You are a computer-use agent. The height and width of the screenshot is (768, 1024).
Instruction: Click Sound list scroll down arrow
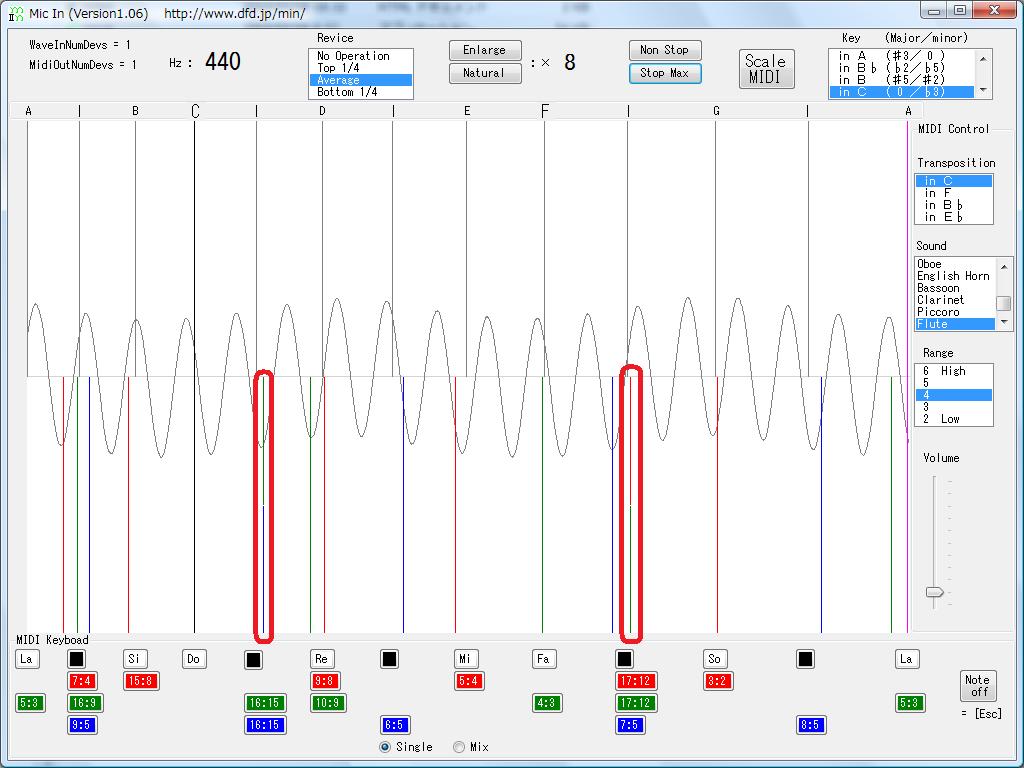point(1004,323)
